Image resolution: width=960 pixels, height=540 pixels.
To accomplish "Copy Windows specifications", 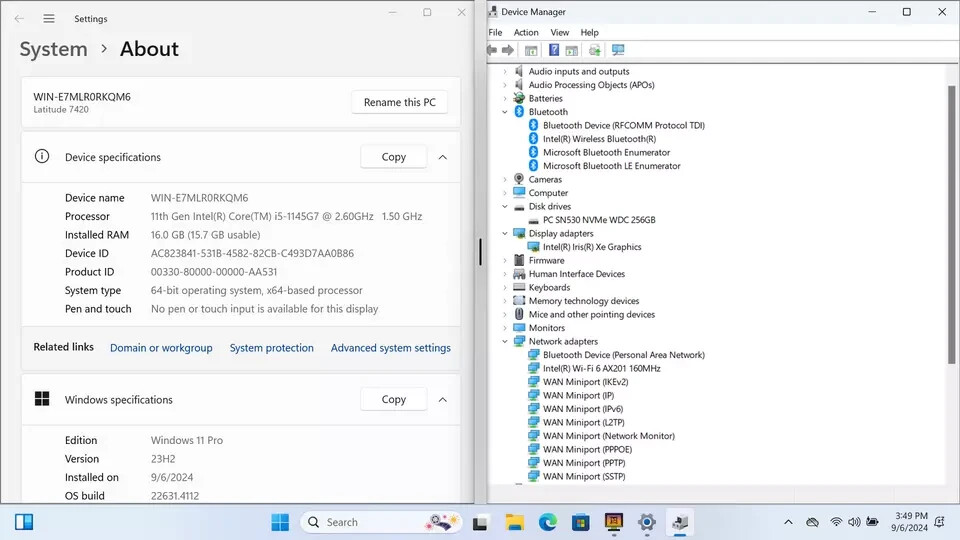I will tap(394, 399).
